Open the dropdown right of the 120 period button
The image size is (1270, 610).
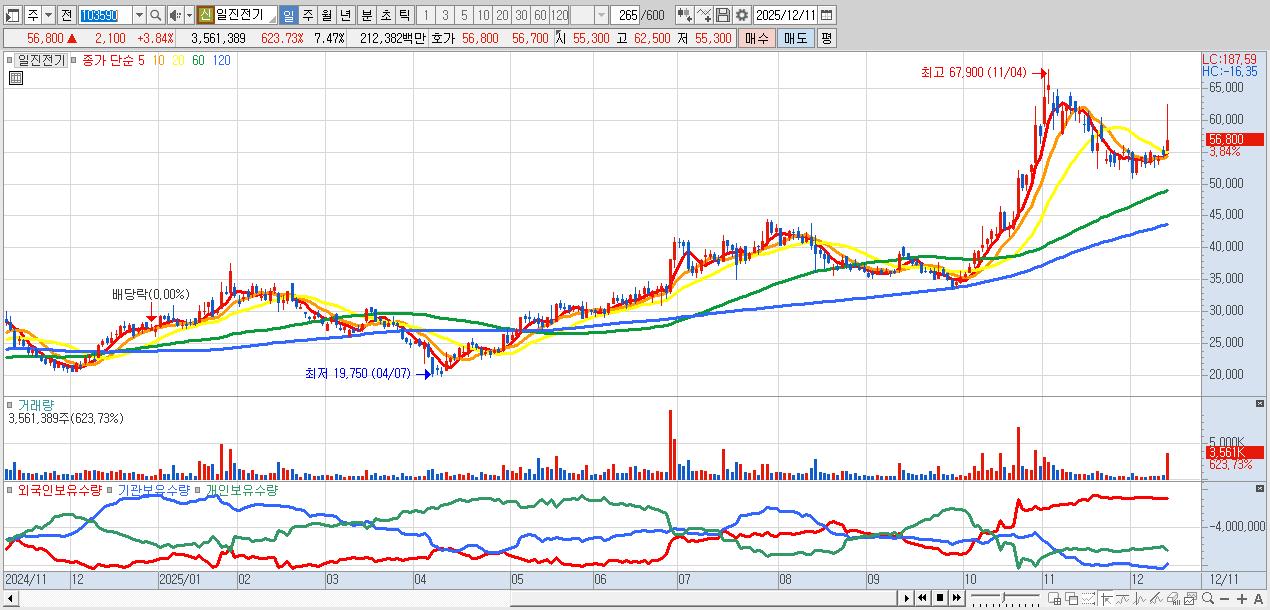pos(600,15)
